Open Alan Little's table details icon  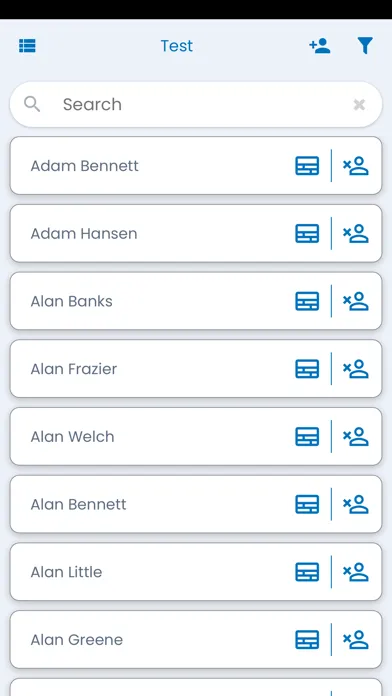coord(307,572)
